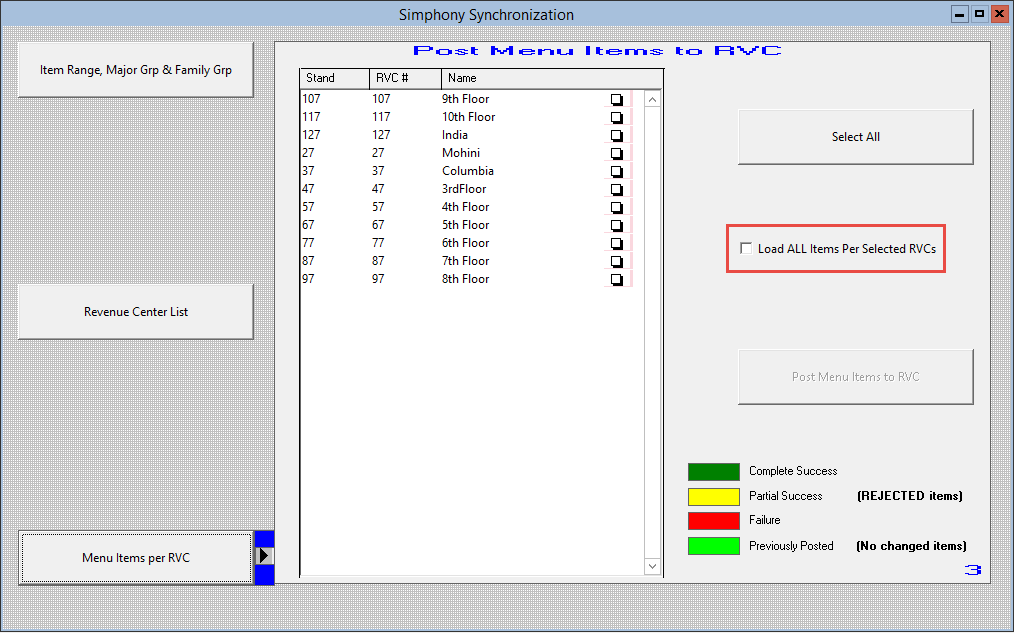The image size is (1014, 633).
Task: Click the red Failure swatch
Action: 713,520
